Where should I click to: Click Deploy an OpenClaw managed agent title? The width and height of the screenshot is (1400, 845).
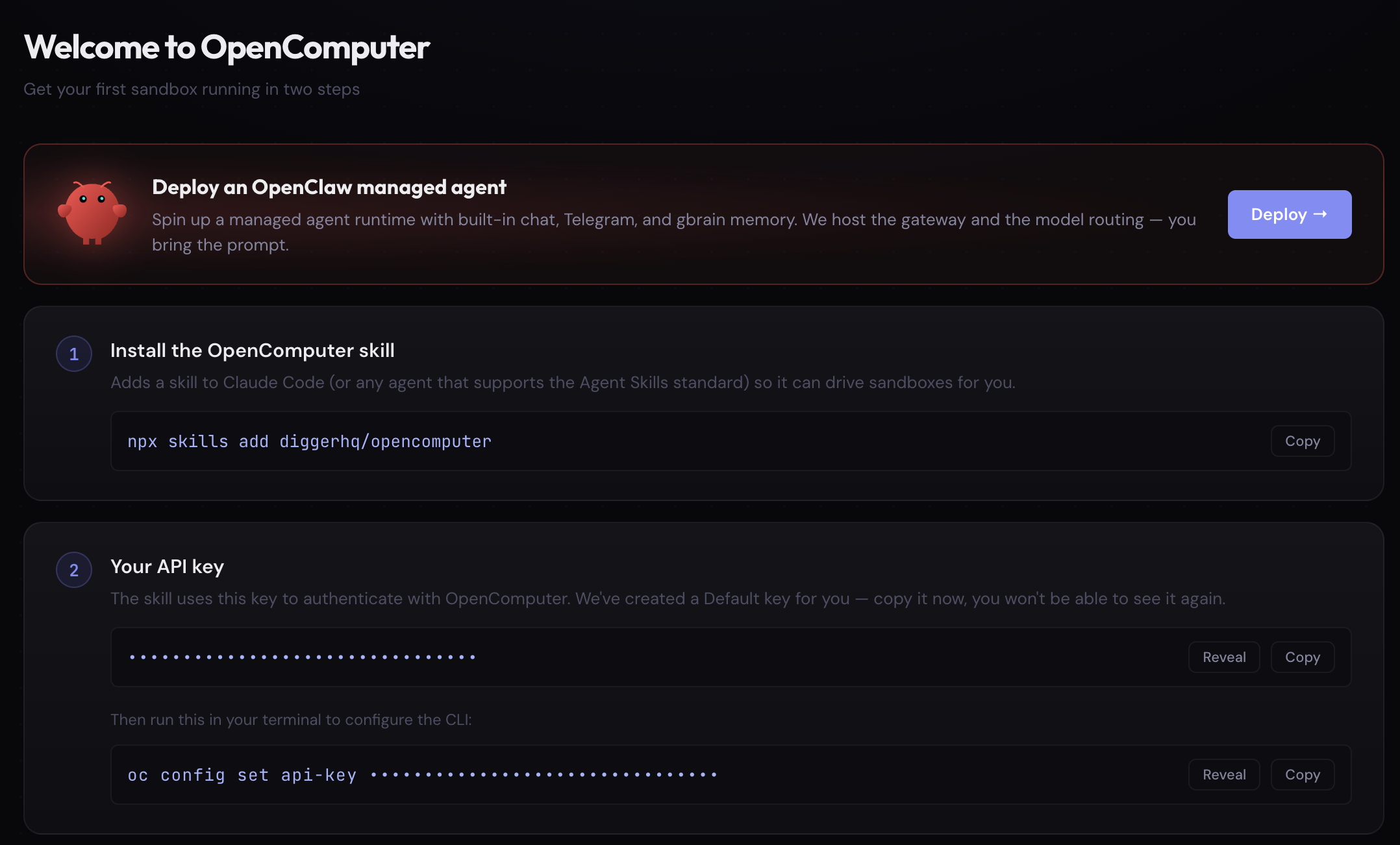[329, 187]
